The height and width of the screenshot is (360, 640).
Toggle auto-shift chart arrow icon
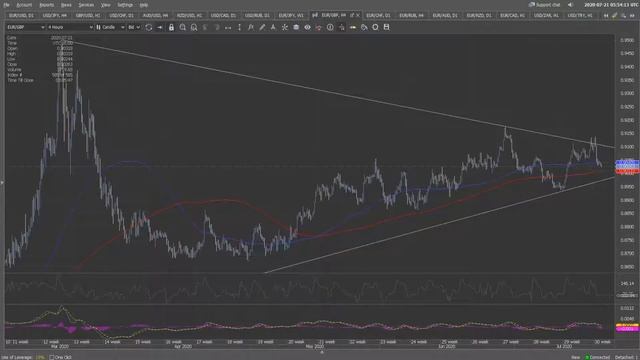pyautogui.click(x=160, y=27)
